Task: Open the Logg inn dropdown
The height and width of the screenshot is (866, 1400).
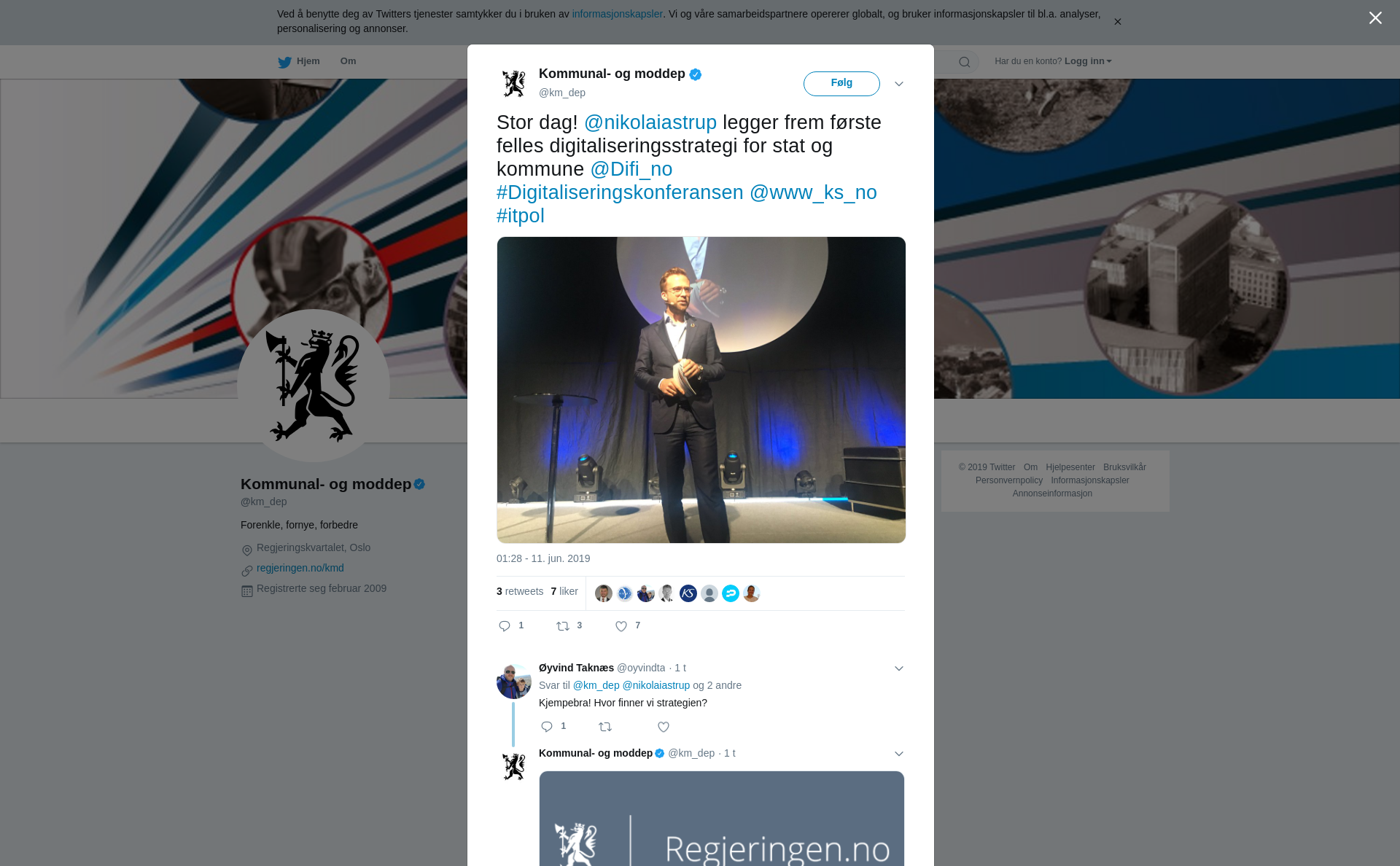Action: click(x=1088, y=61)
